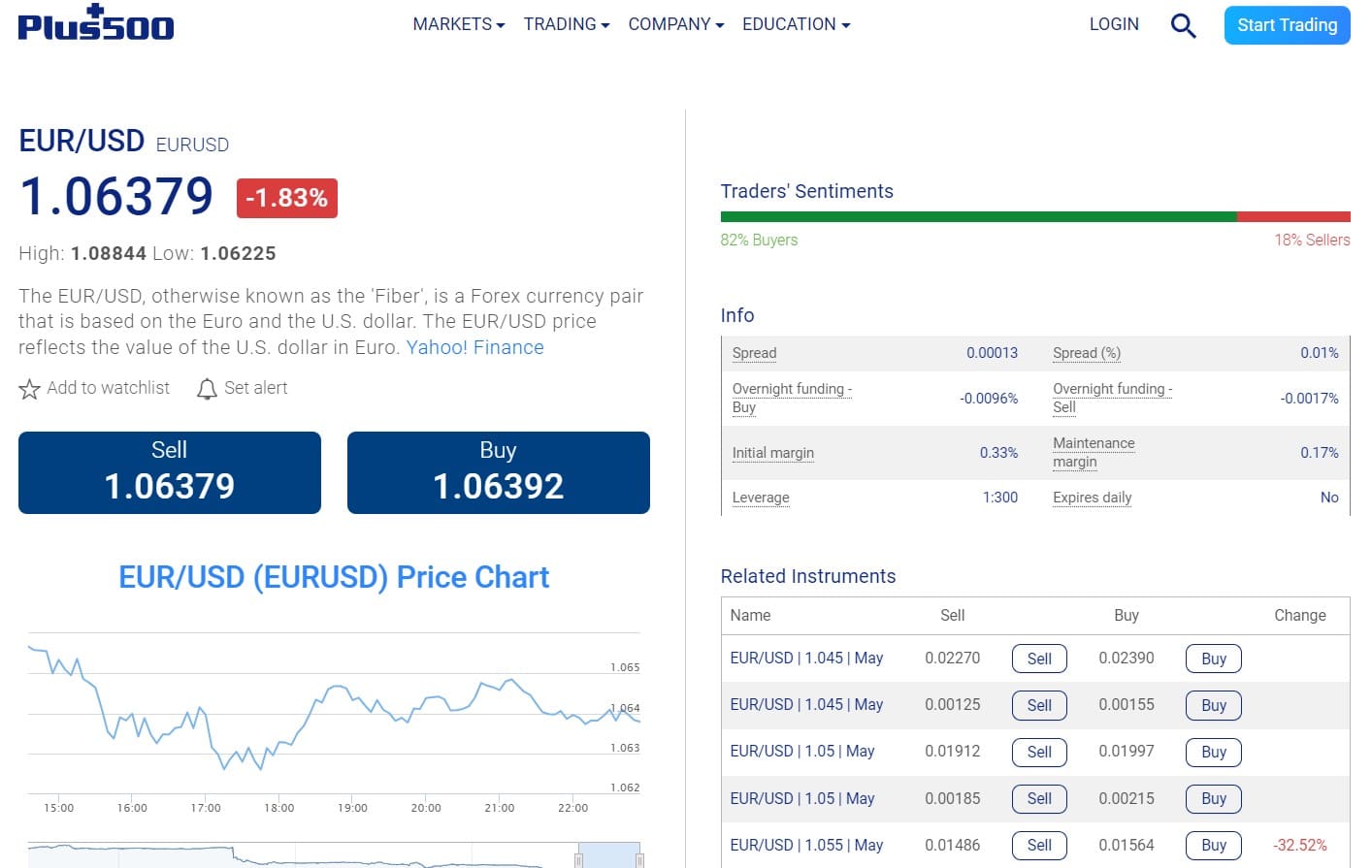This screenshot has height=868, width=1372.
Task: Click the EUR/USD (EURUSD) Price Chart heading
Action: [x=334, y=577]
